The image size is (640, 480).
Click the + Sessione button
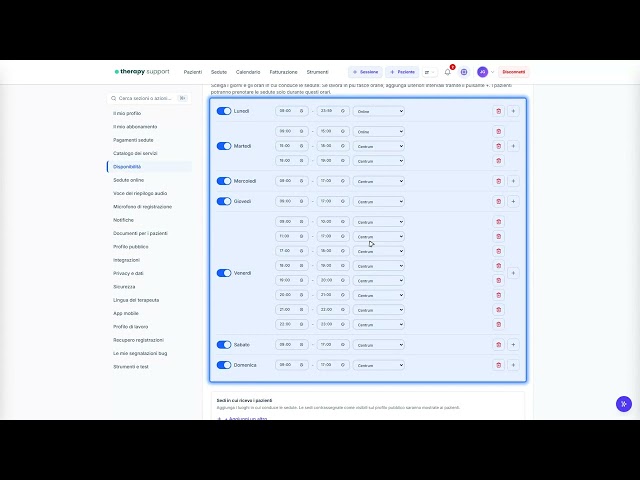pos(365,72)
